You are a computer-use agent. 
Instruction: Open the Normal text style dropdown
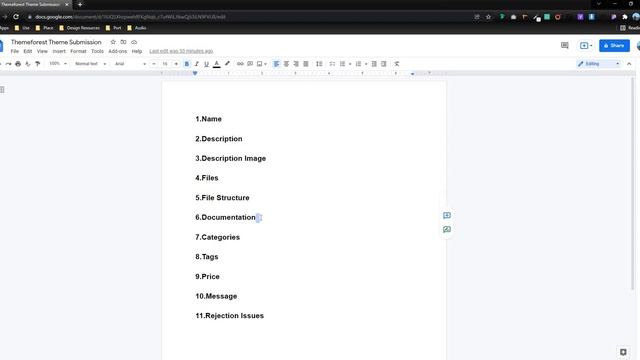(x=90, y=64)
